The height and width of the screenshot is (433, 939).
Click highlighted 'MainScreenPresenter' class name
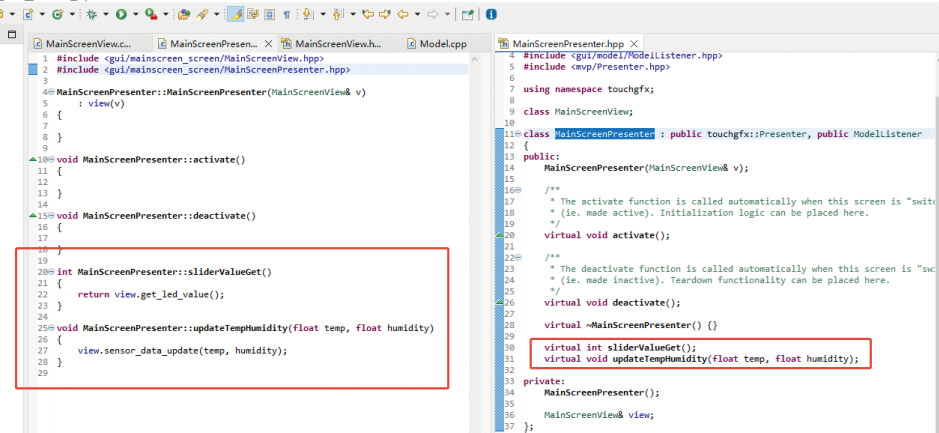point(605,134)
